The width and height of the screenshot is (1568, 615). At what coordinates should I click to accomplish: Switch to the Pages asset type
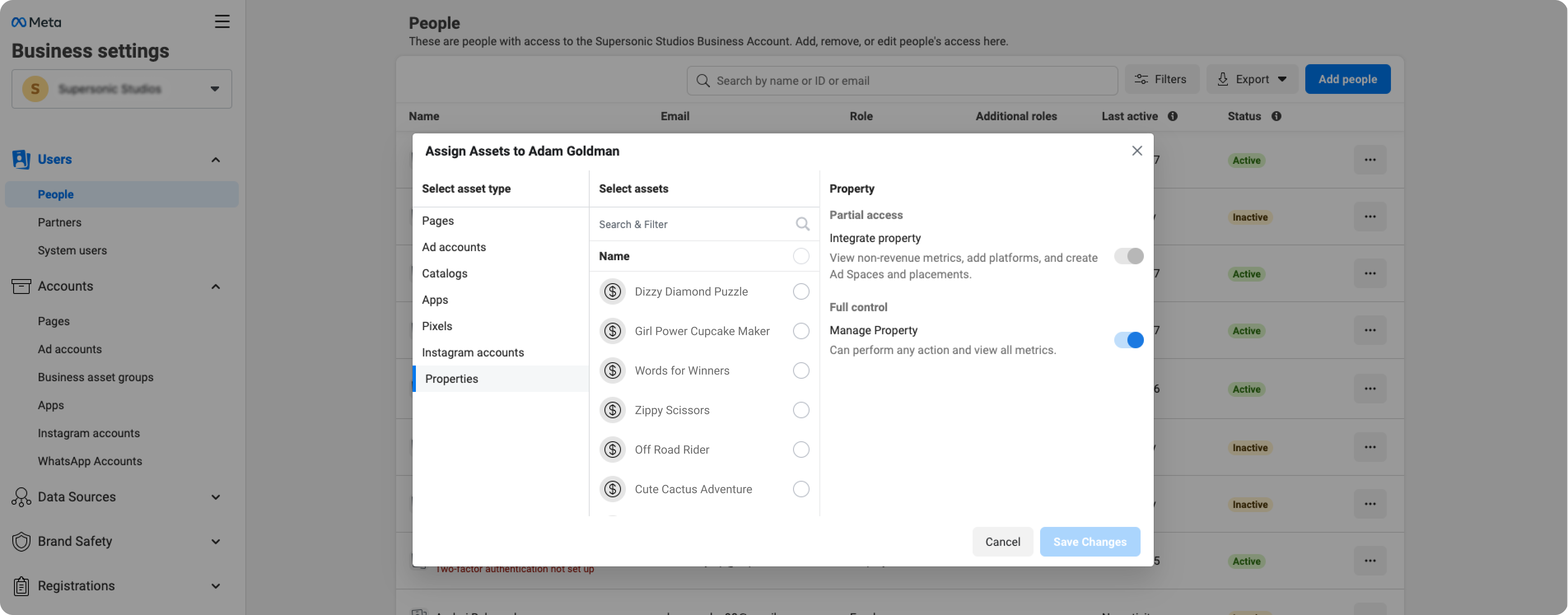[x=438, y=220]
